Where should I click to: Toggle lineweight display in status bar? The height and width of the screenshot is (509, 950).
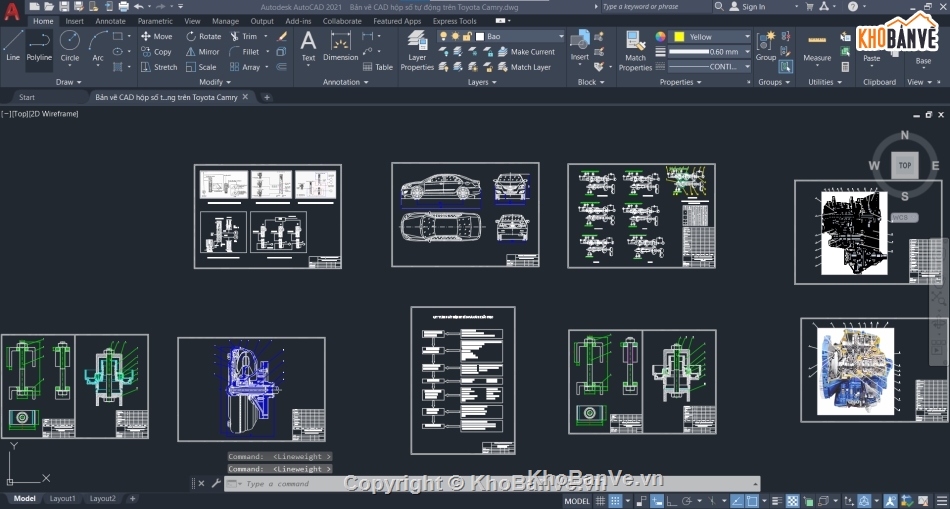point(778,501)
